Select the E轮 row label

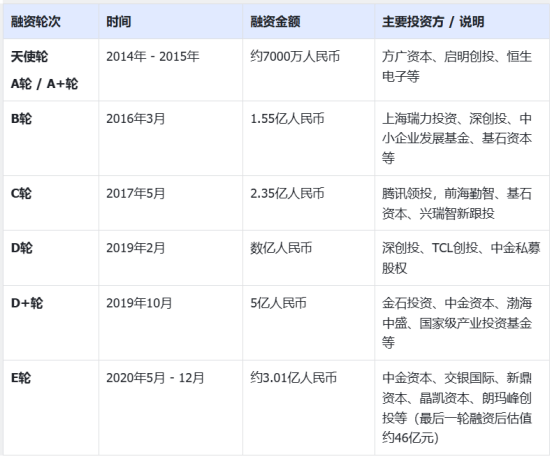(x=21, y=378)
